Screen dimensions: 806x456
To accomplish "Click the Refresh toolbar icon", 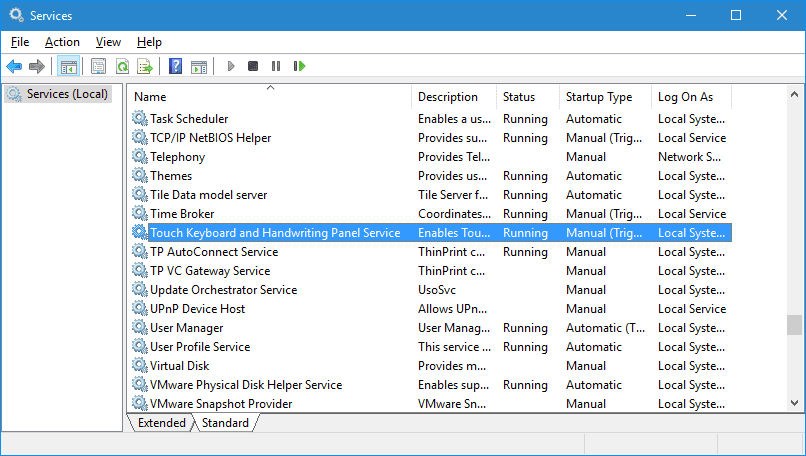I will [122, 66].
